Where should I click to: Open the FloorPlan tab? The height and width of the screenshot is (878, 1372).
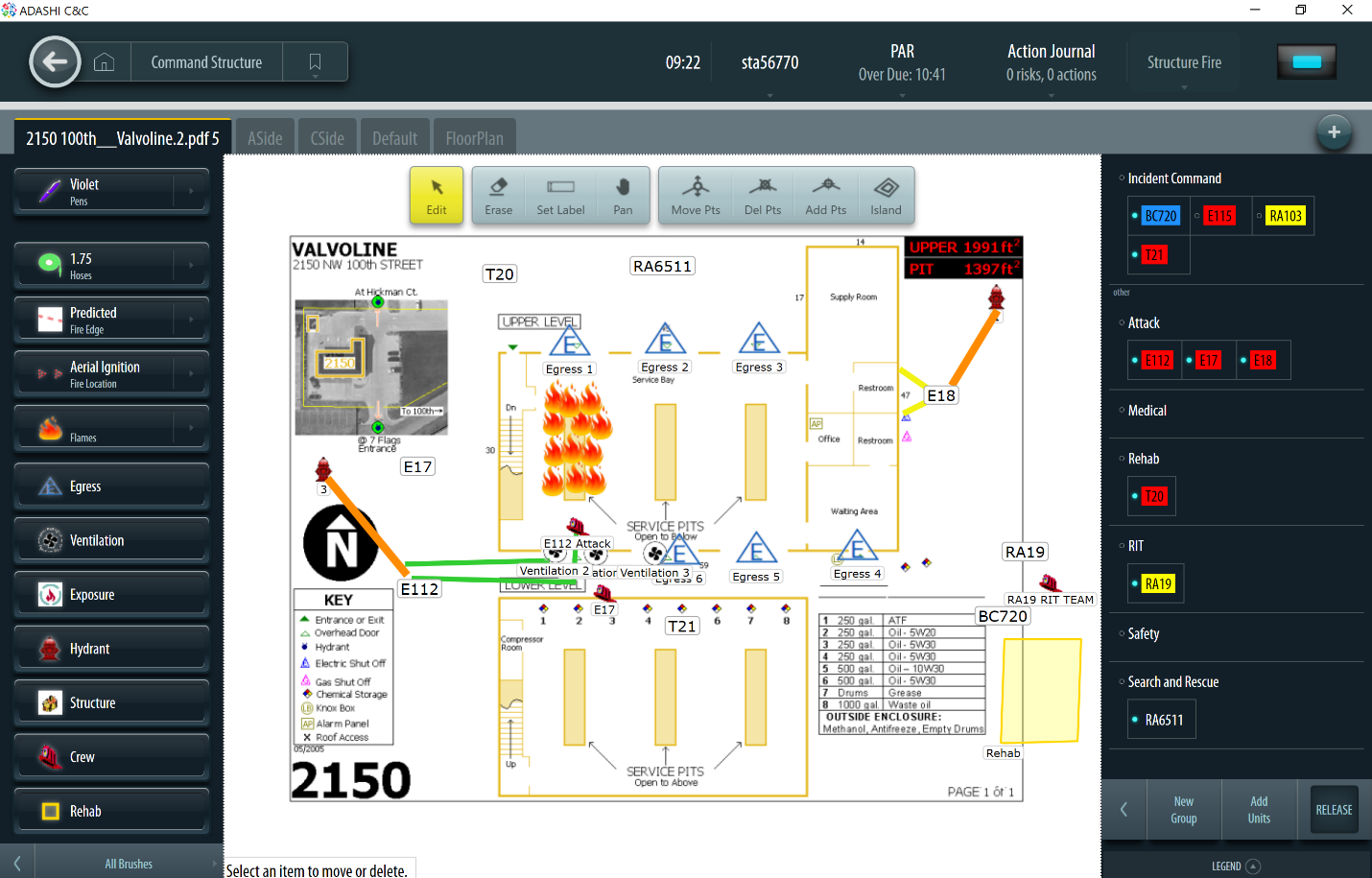click(474, 138)
